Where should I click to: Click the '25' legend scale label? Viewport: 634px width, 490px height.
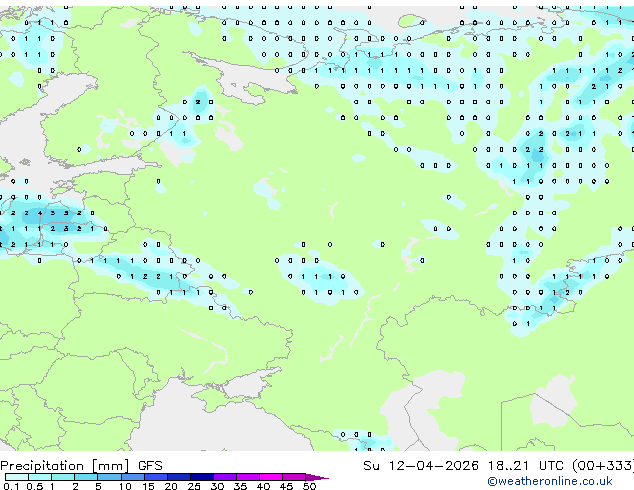tap(194, 486)
